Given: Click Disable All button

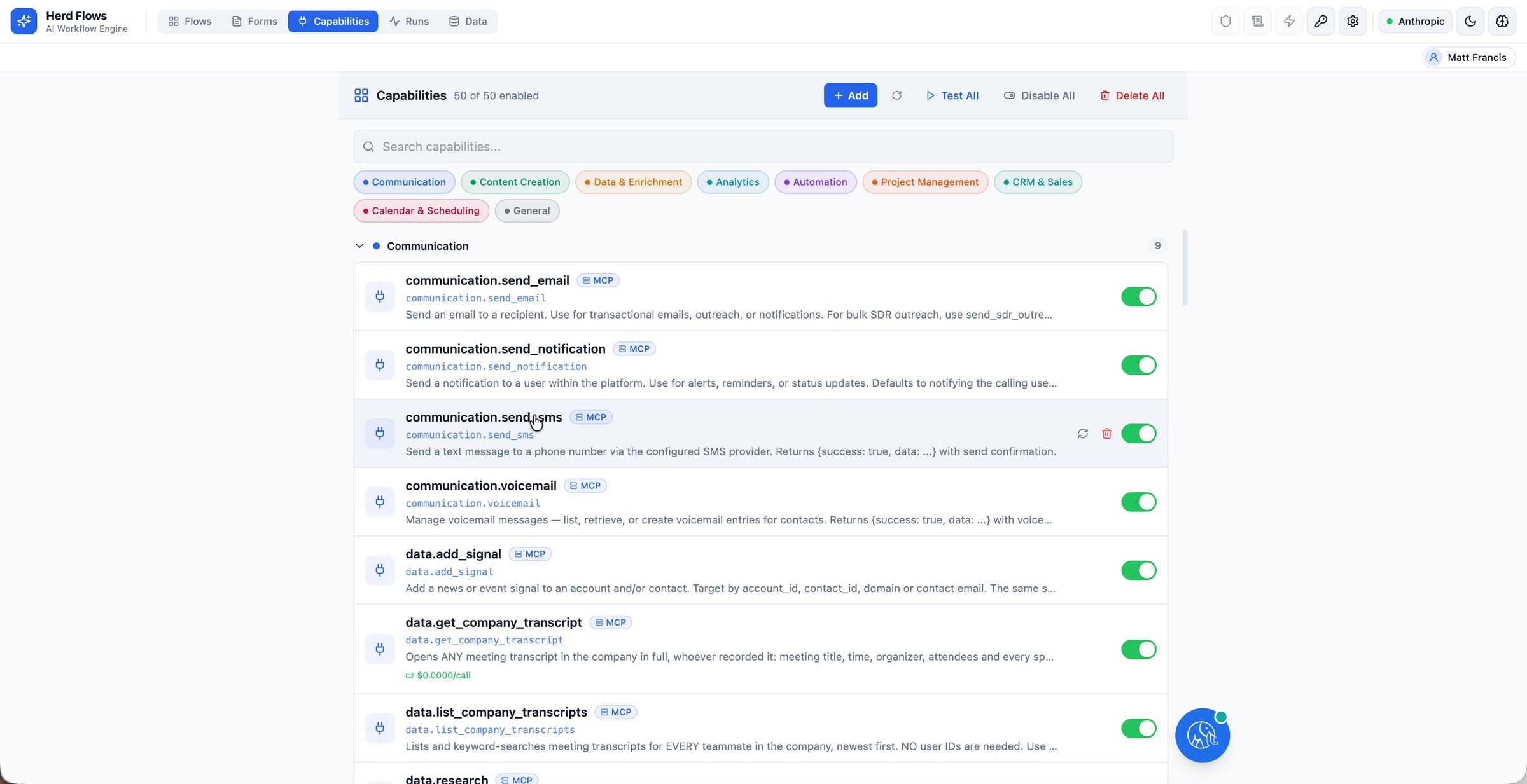Looking at the screenshot, I should tap(1040, 95).
